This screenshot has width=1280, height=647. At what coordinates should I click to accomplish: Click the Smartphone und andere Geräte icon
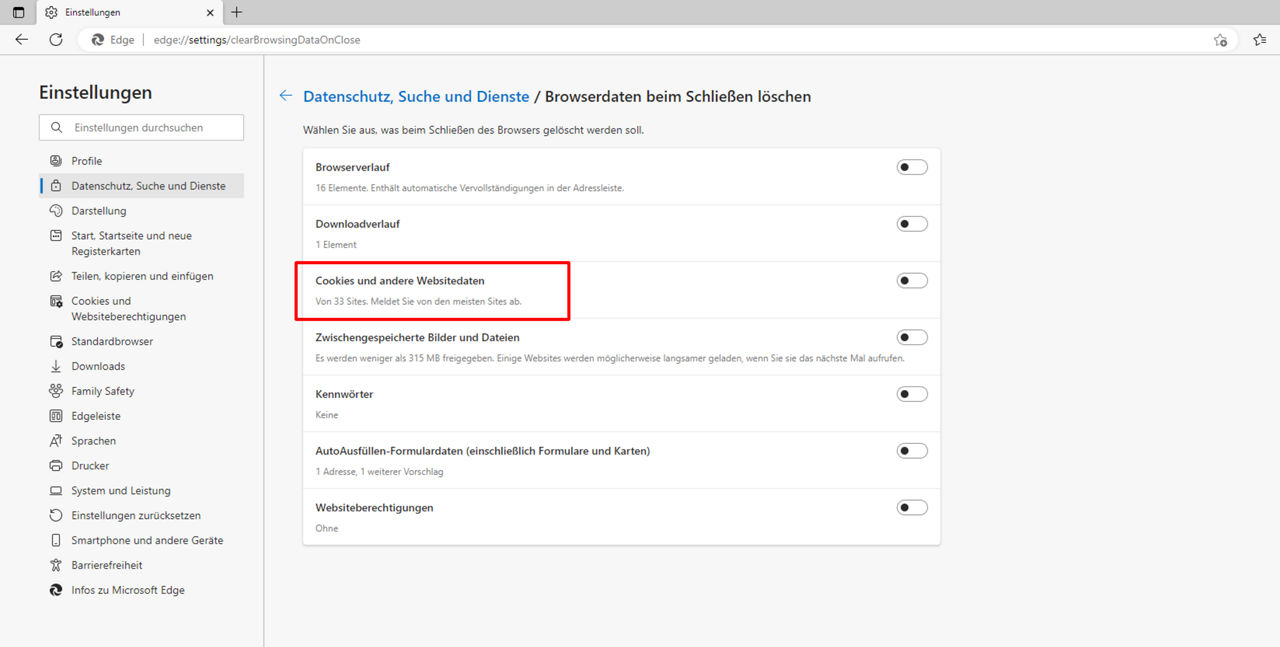pyautogui.click(x=56, y=539)
